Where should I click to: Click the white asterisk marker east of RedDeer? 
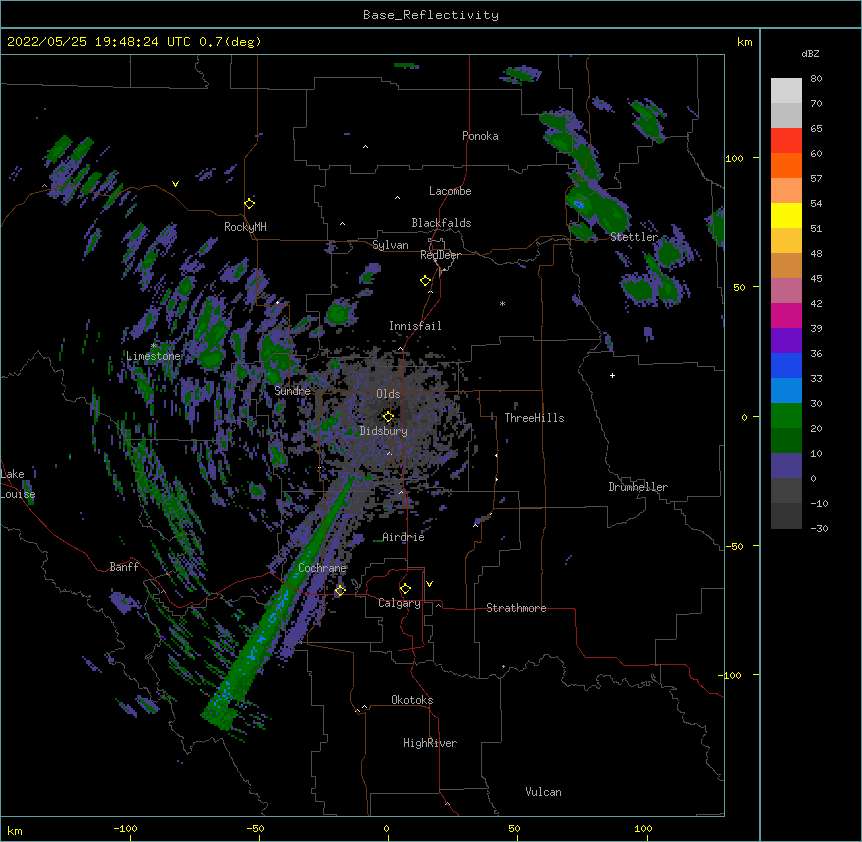pyautogui.click(x=502, y=303)
